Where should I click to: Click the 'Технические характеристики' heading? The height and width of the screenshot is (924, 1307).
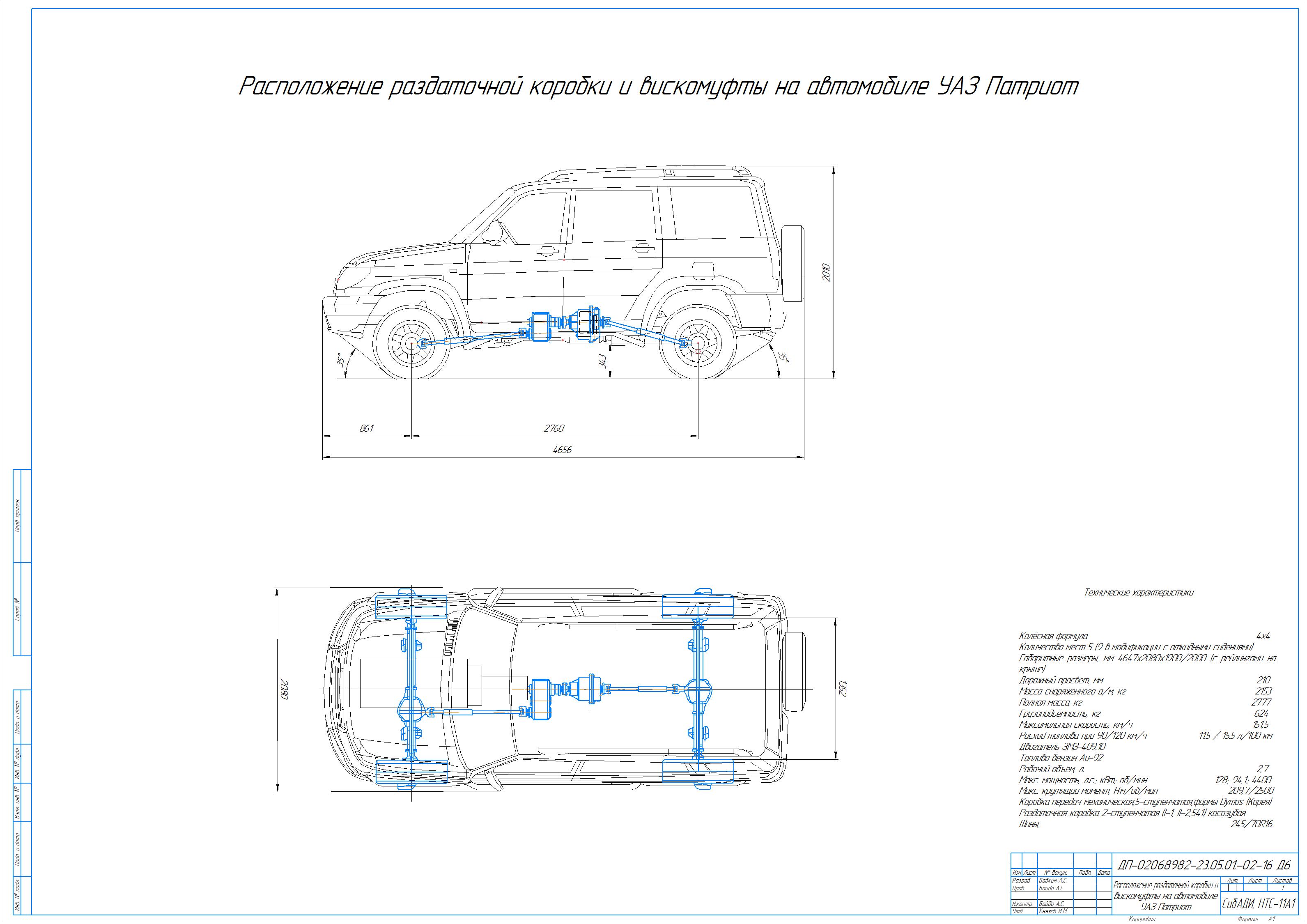pyautogui.click(x=1139, y=593)
